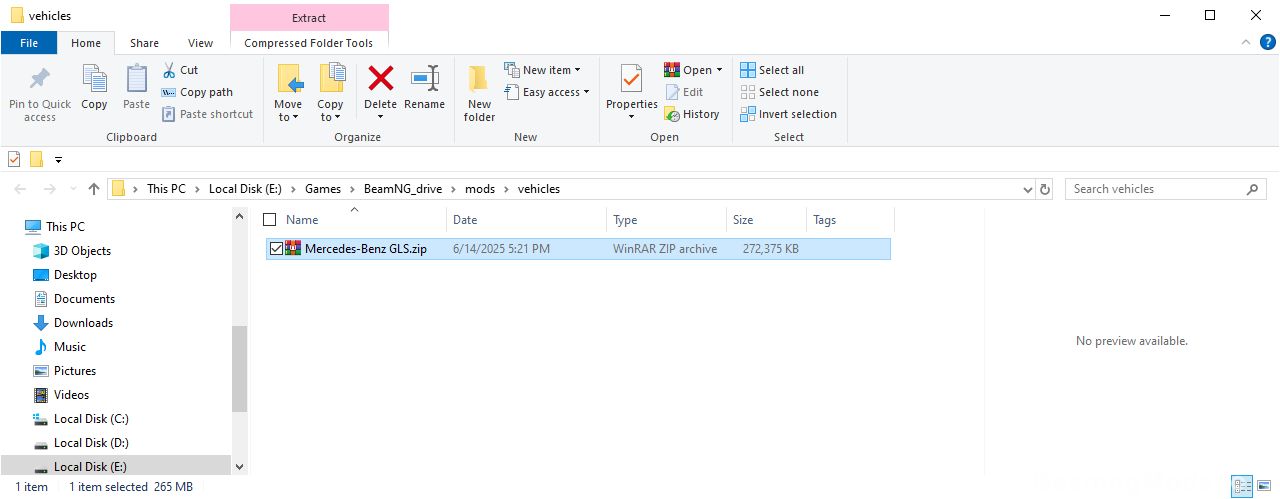Create a New folder from ribbon
This screenshot has height=499, width=1280.
click(479, 92)
